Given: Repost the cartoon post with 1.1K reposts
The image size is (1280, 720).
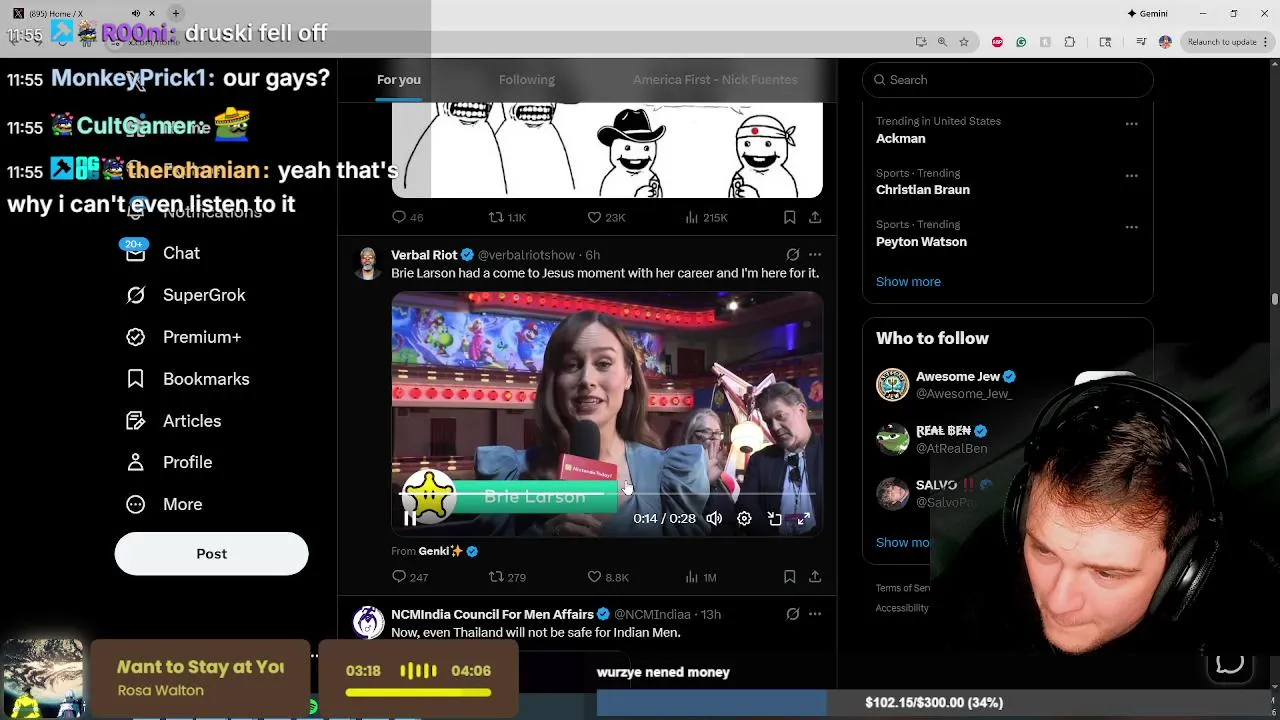Looking at the screenshot, I should (x=507, y=217).
